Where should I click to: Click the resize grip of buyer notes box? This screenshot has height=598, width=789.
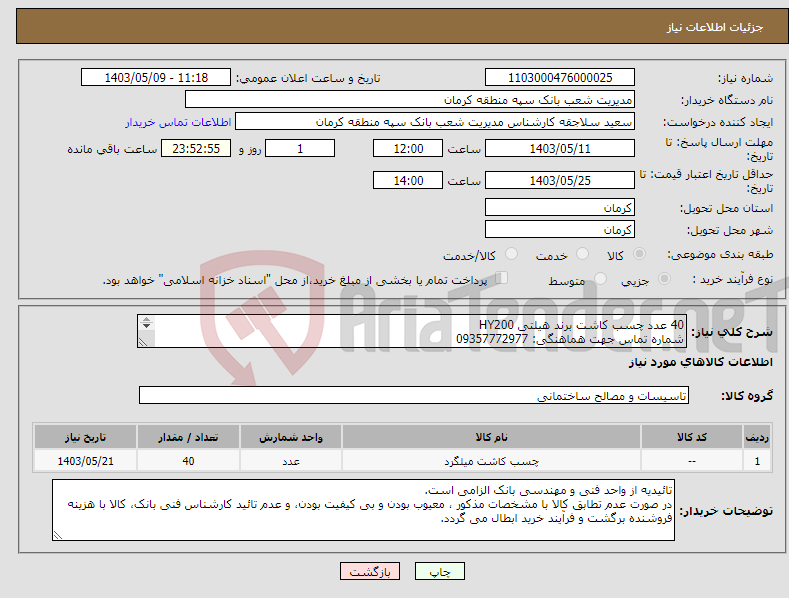57,536
